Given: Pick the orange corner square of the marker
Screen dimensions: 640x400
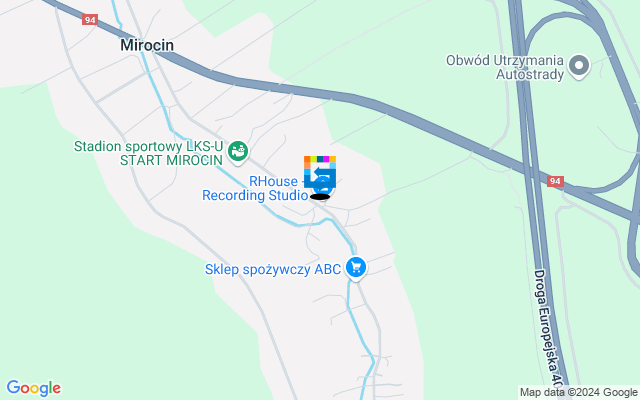Looking at the screenshot, I should pyautogui.click(x=307, y=159).
